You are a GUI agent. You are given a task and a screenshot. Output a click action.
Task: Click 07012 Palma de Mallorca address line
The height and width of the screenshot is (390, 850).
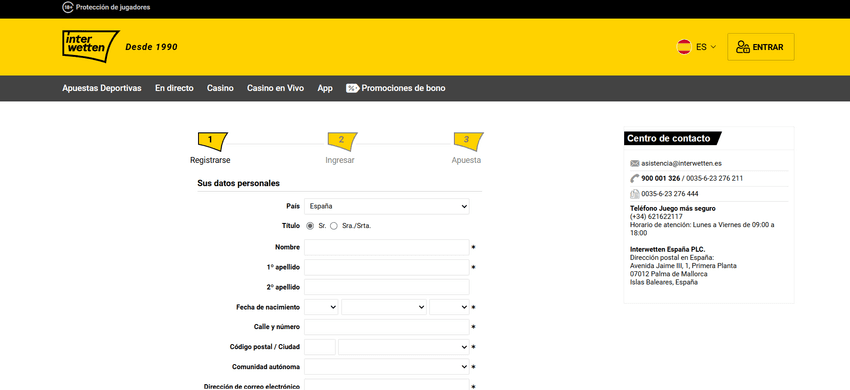pos(668,274)
